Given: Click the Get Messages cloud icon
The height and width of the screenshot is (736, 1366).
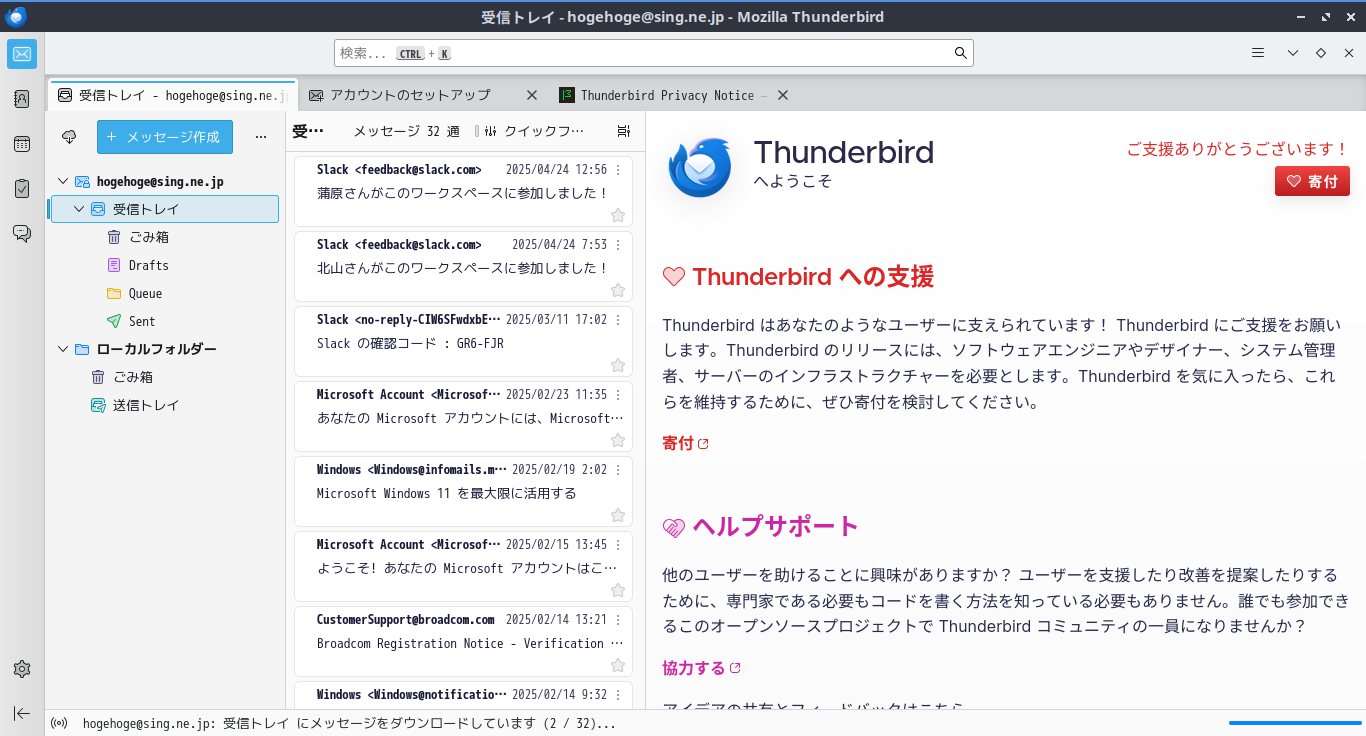Looking at the screenshot, I should coord(69,137).
